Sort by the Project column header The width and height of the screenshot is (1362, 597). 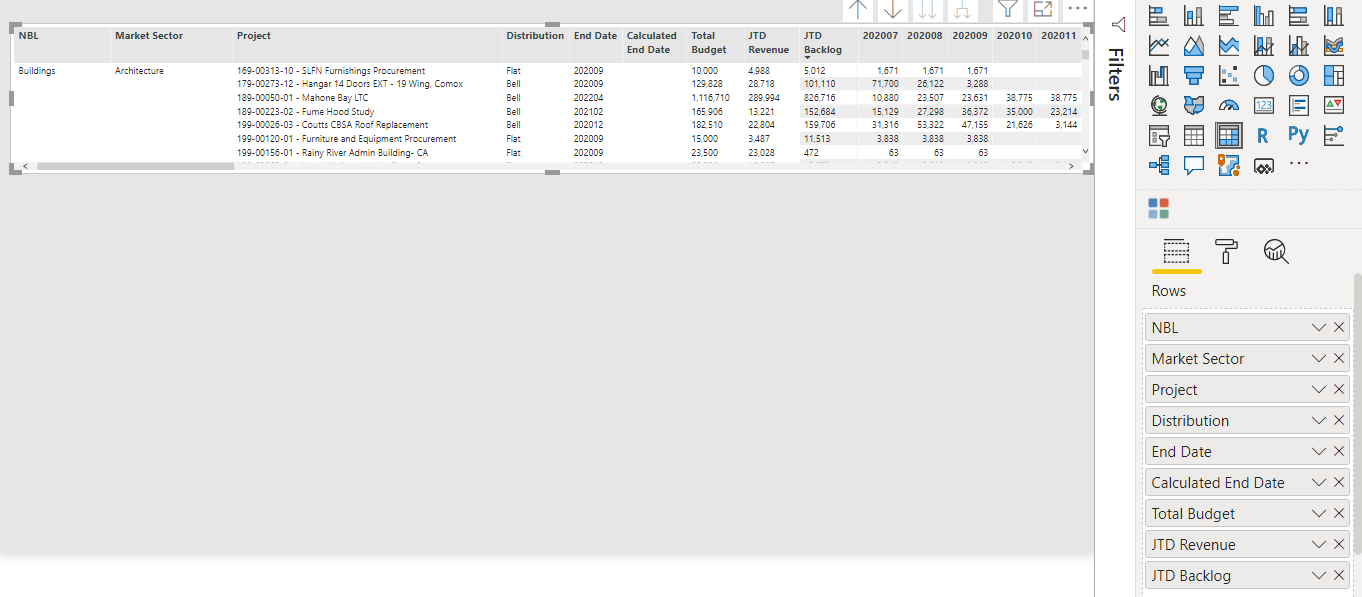pos(254,36)
